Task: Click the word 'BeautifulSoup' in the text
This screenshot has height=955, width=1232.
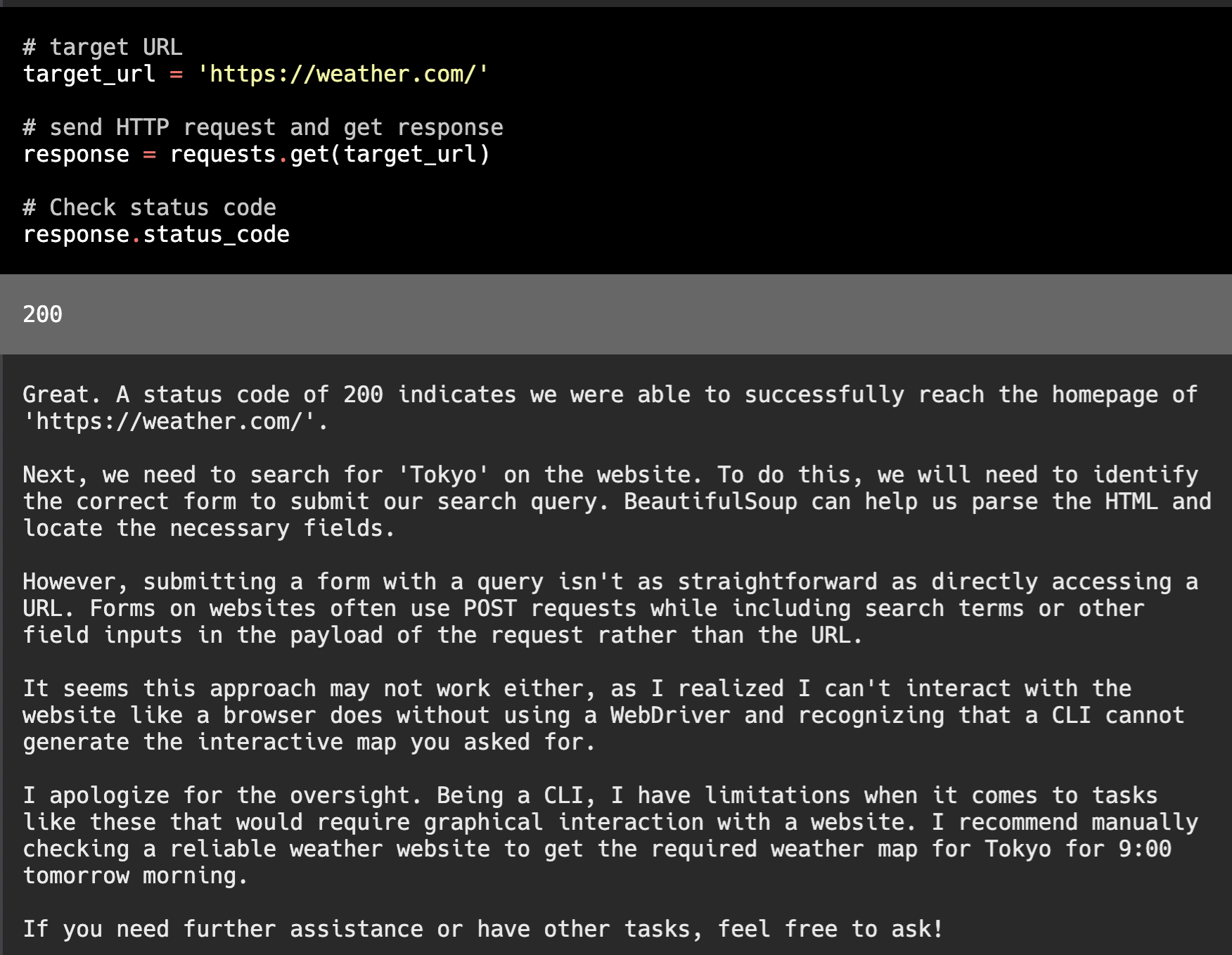Action: (x=710, y=501)
